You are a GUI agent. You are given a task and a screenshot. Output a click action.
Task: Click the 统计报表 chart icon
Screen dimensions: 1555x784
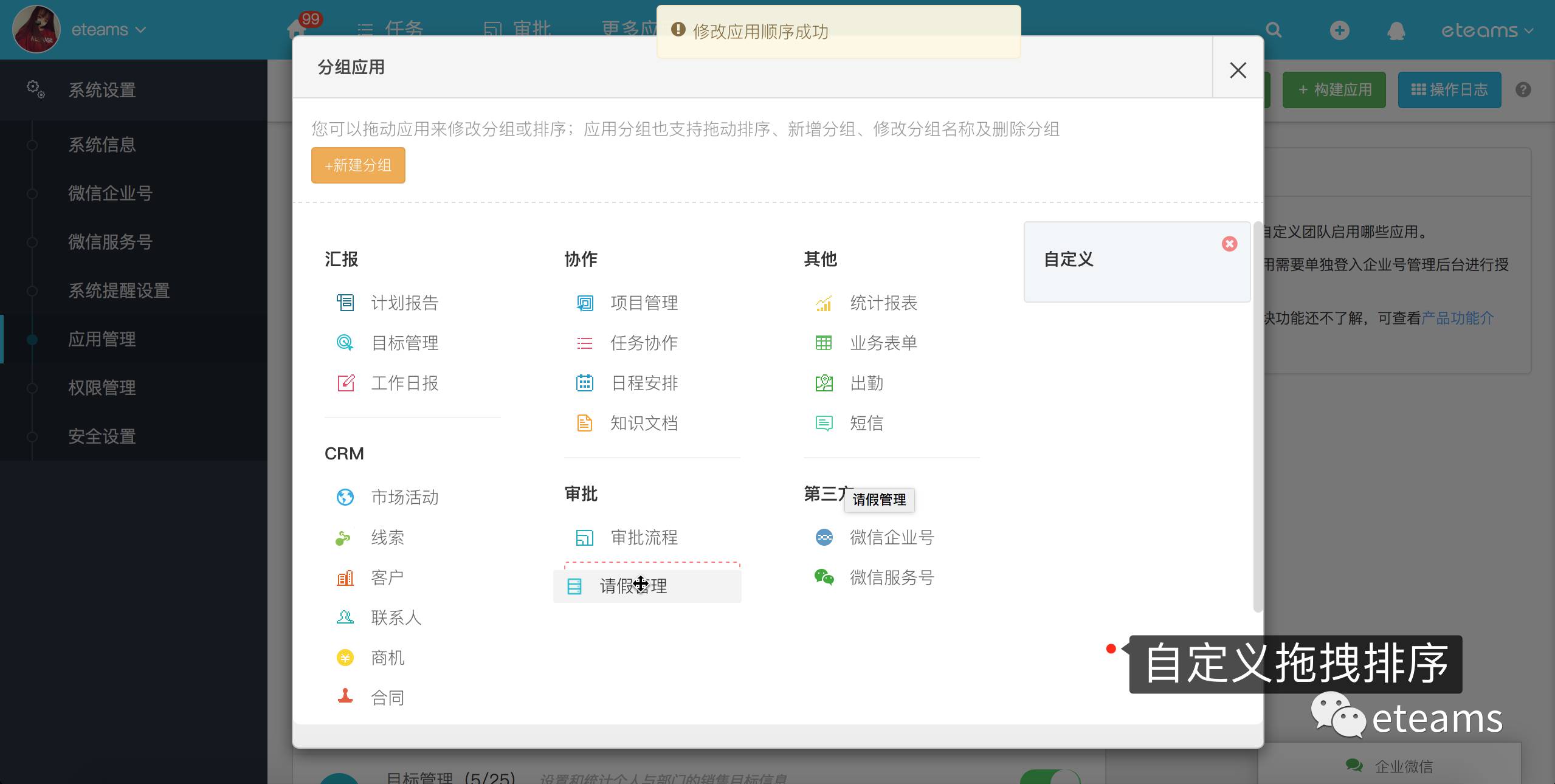[824, 303]
